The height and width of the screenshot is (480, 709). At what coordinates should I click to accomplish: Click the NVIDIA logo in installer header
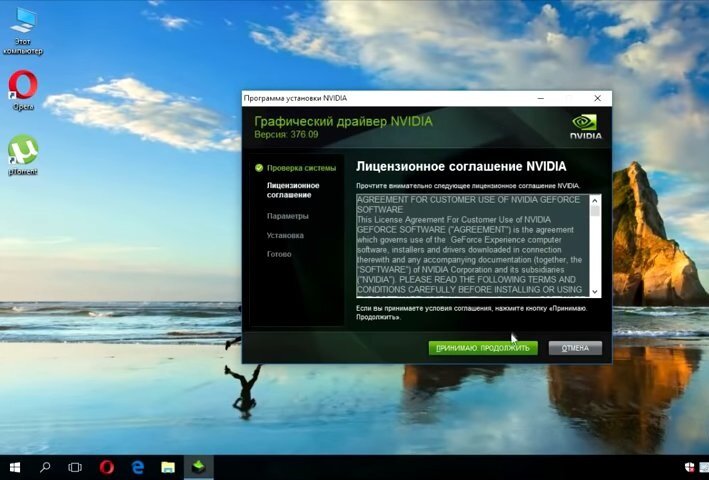click(x=586, y=127)
